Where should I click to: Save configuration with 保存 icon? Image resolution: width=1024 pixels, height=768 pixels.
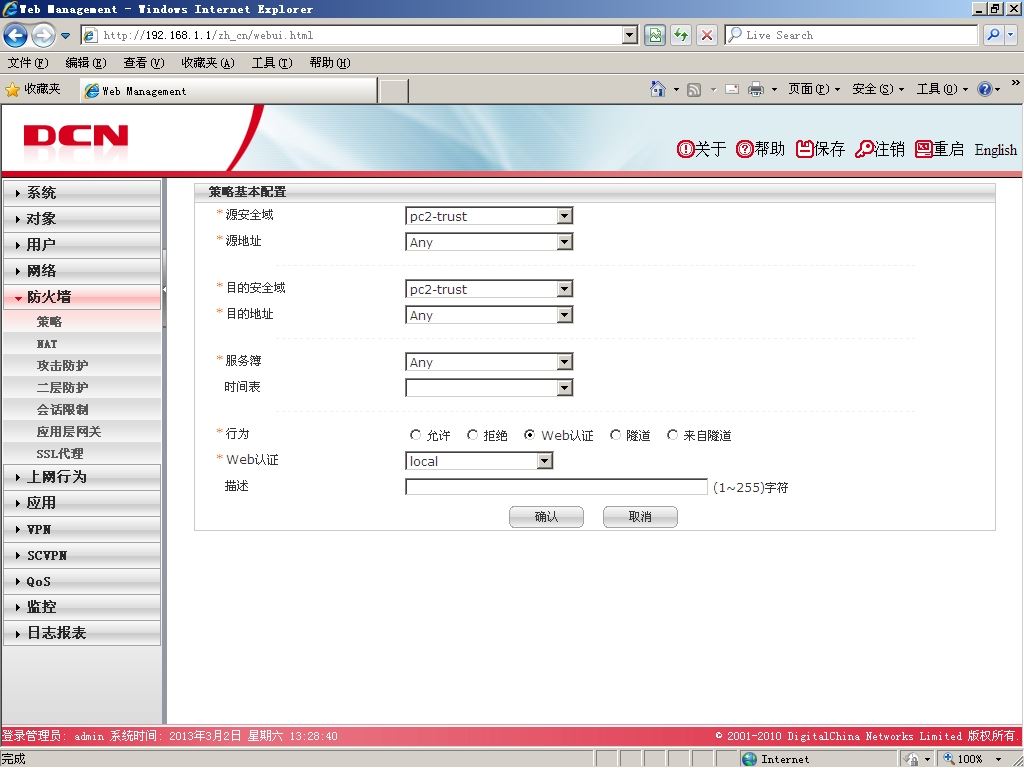[805, 149]
